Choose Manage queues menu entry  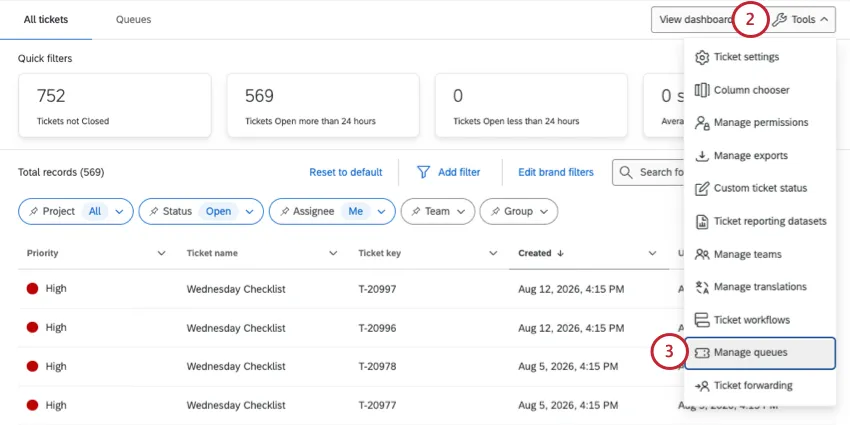pyautogui.click(x=760, y=353)
